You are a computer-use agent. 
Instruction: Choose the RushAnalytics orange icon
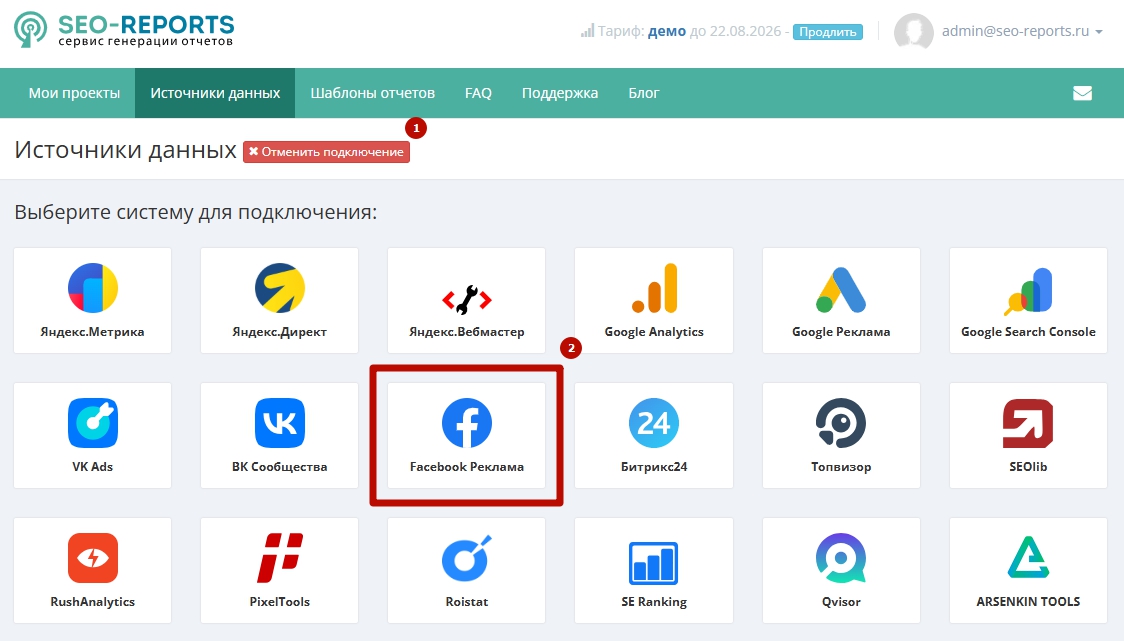point(92,558)
